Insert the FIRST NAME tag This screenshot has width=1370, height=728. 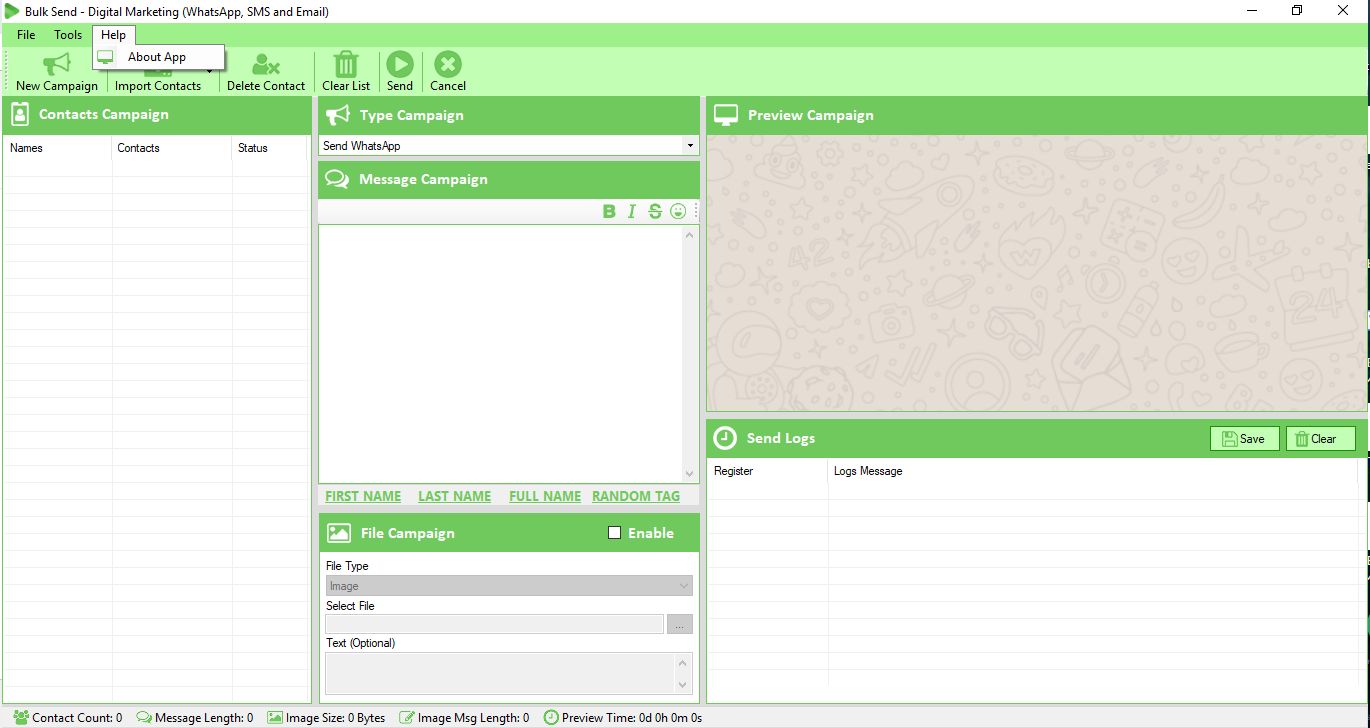click(x=363, y=496)
